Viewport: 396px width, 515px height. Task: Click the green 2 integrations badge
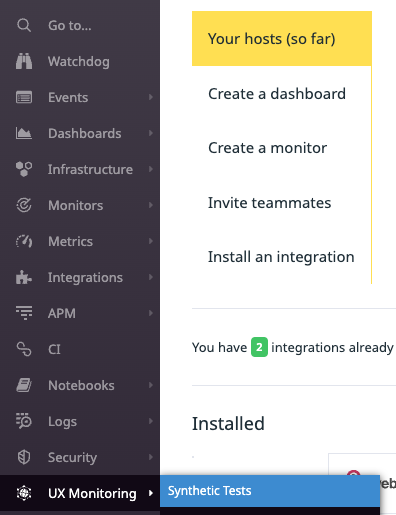coord(259,347)
